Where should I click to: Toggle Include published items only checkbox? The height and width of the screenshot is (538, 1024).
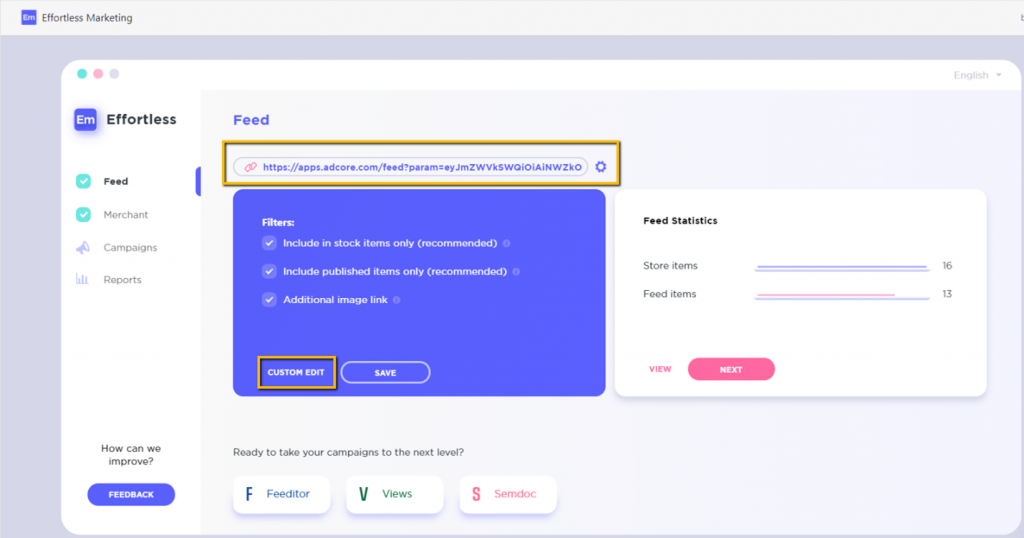(269, 271)
